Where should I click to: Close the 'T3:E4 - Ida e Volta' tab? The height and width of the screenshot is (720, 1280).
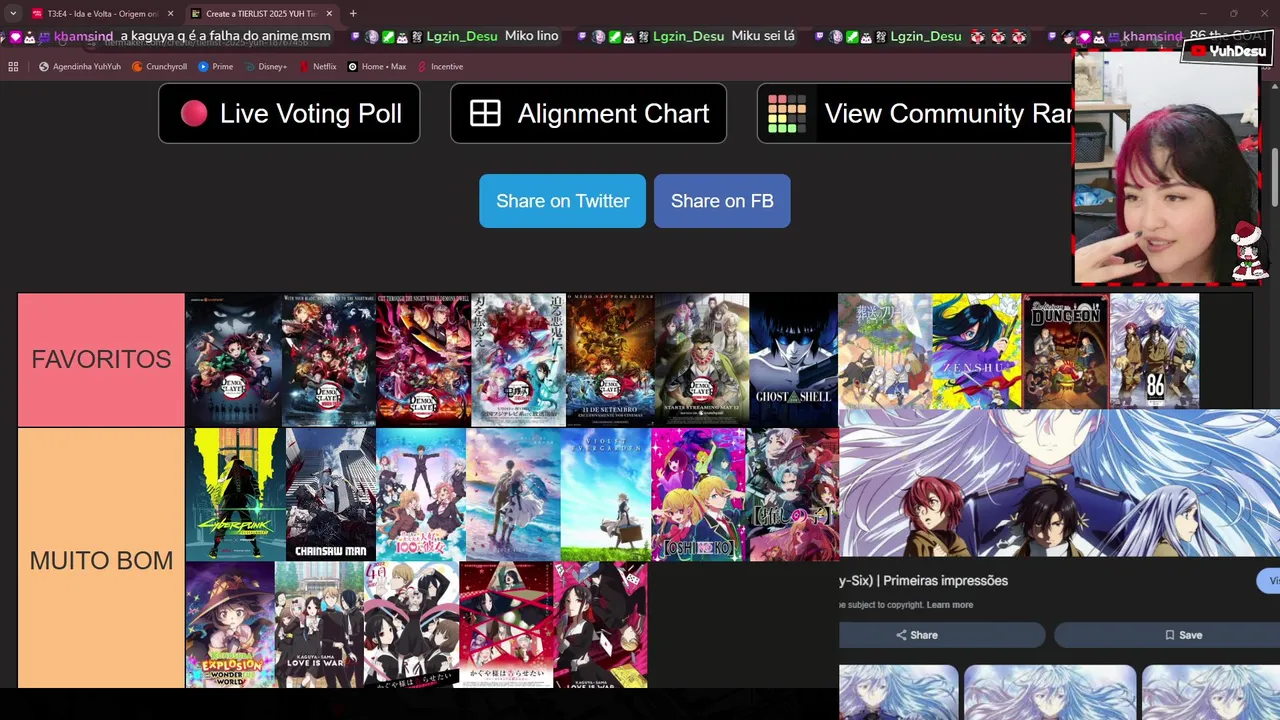pos(170,14)
